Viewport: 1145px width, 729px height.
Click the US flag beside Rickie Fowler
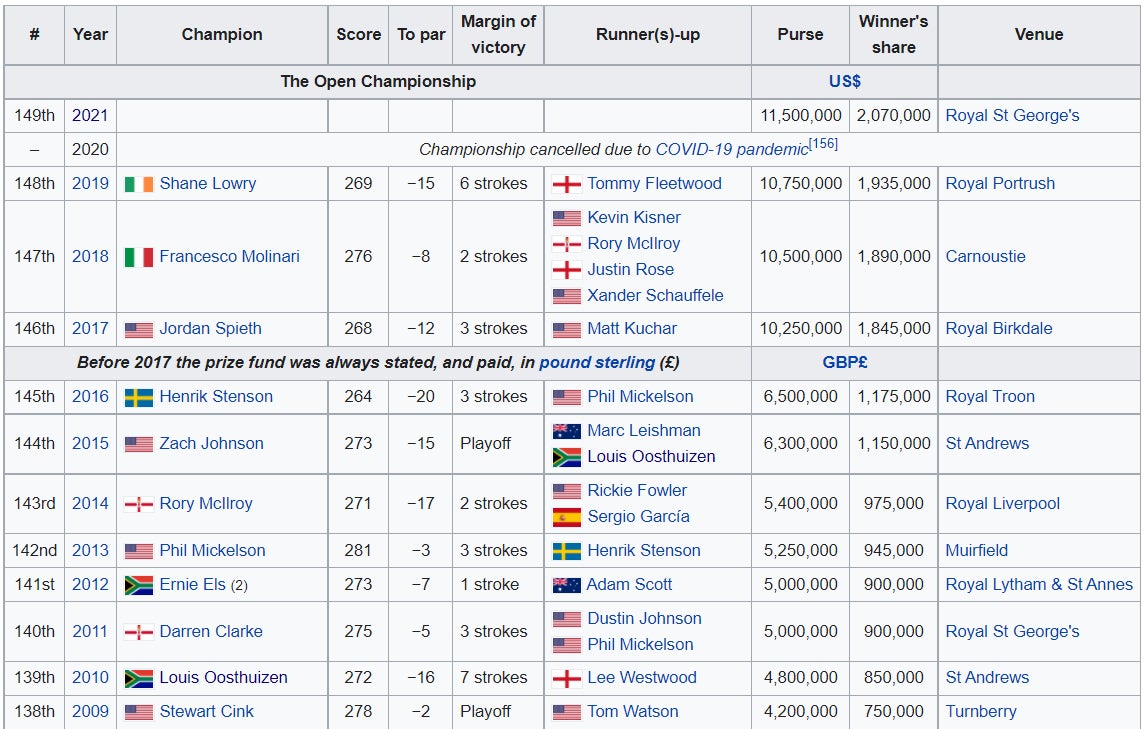coord(567,491)
